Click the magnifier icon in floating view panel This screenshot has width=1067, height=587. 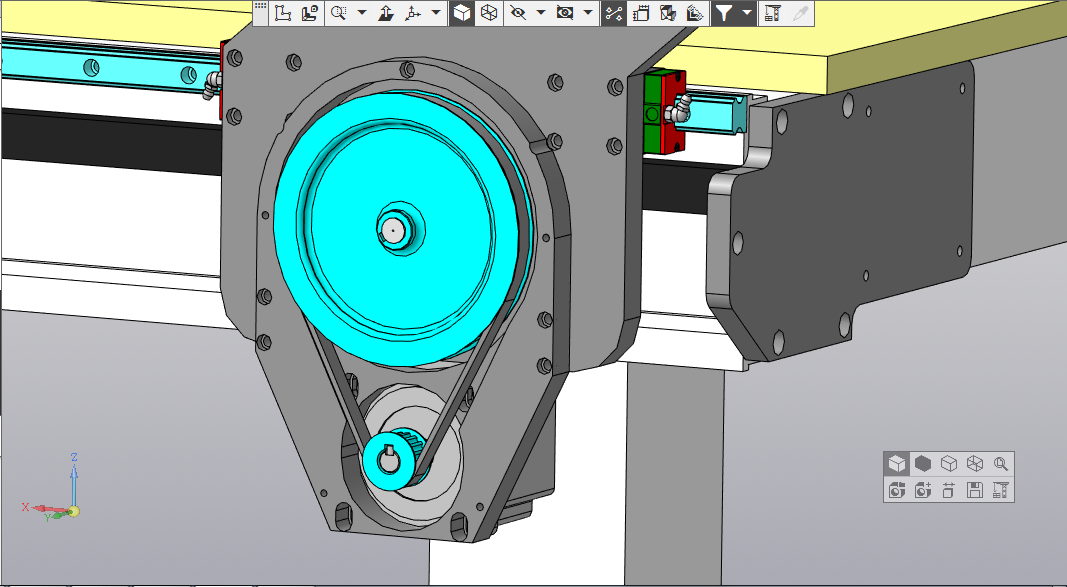(1001, 464)
